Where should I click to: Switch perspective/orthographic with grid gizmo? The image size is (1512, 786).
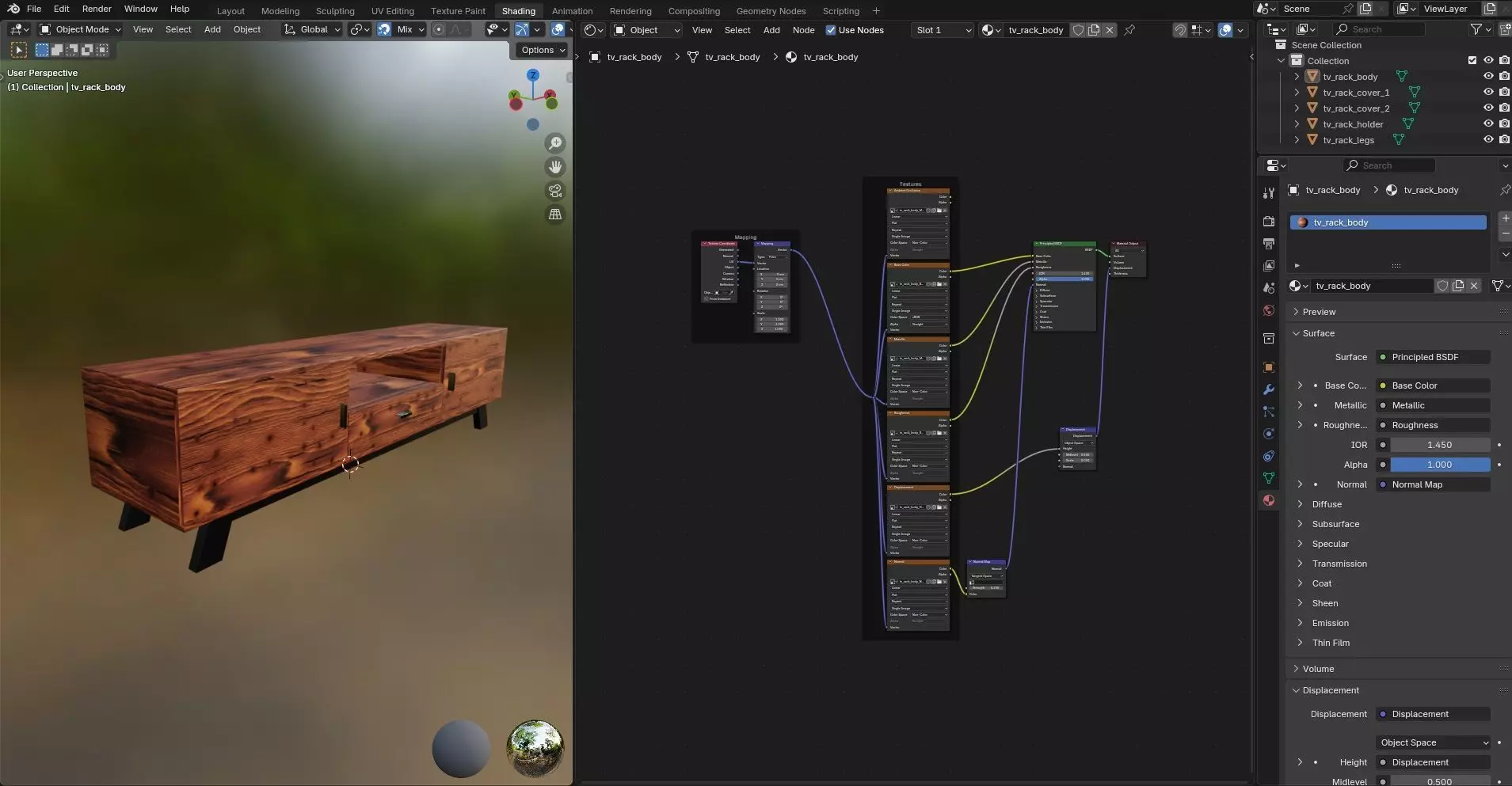tap(555, 215)
